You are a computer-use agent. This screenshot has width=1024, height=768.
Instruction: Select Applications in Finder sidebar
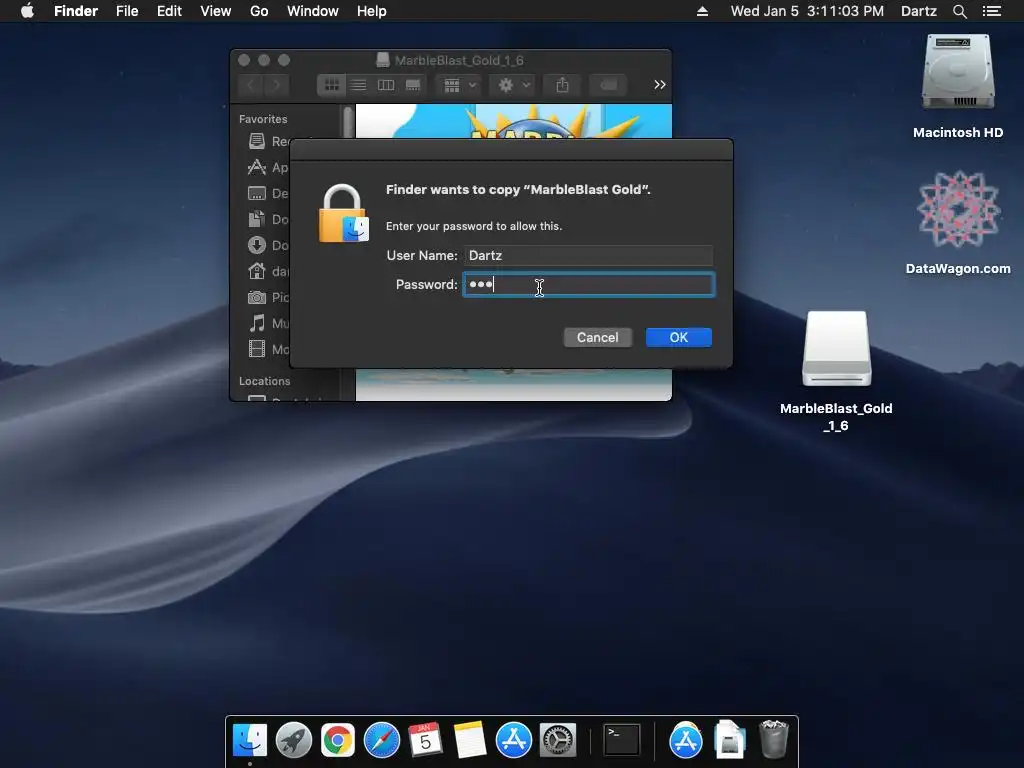coord(268,167)
